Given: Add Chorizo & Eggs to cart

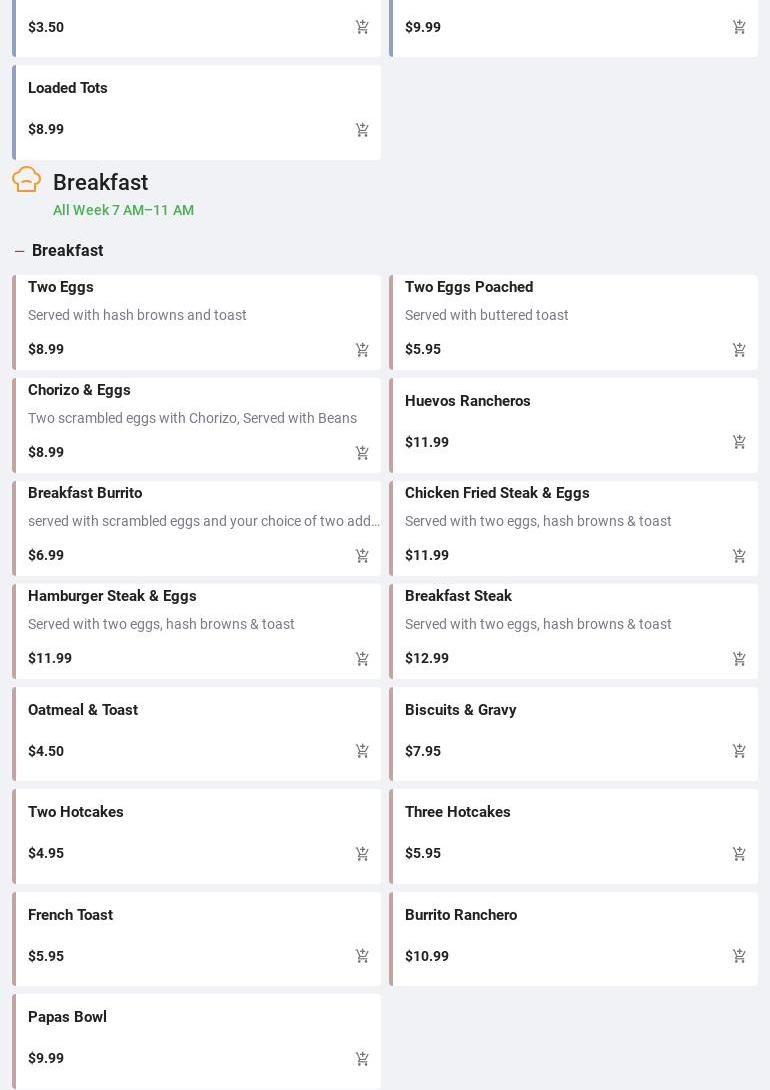Looking at the screenshot, I should click(x=362, y=453).
